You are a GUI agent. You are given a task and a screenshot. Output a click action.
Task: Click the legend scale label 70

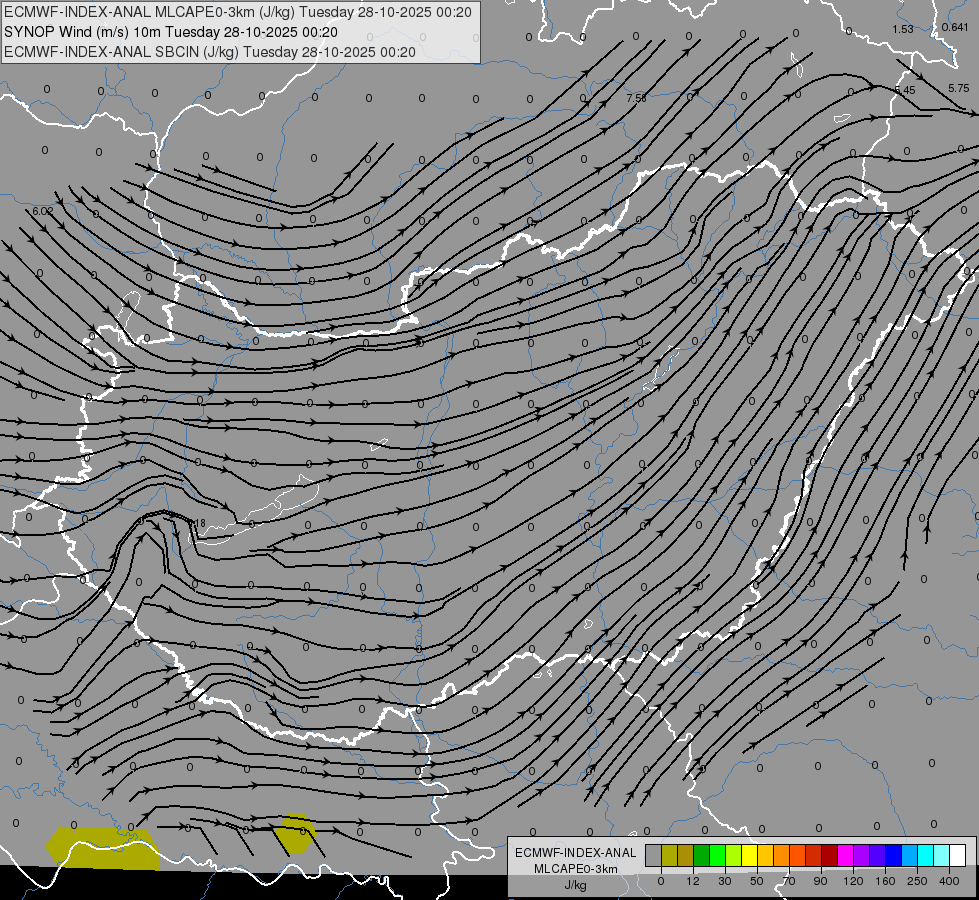[x=789, y=881]
